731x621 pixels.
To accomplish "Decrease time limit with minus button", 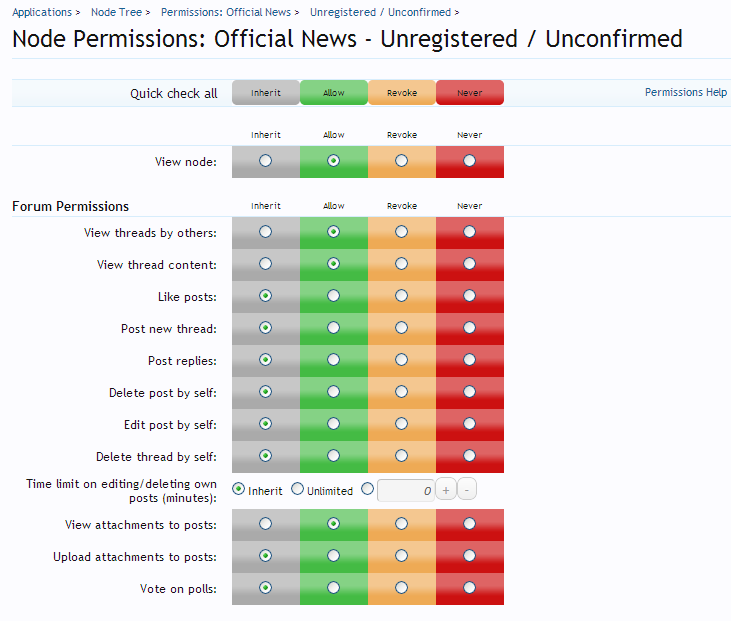I will [467, 490].
